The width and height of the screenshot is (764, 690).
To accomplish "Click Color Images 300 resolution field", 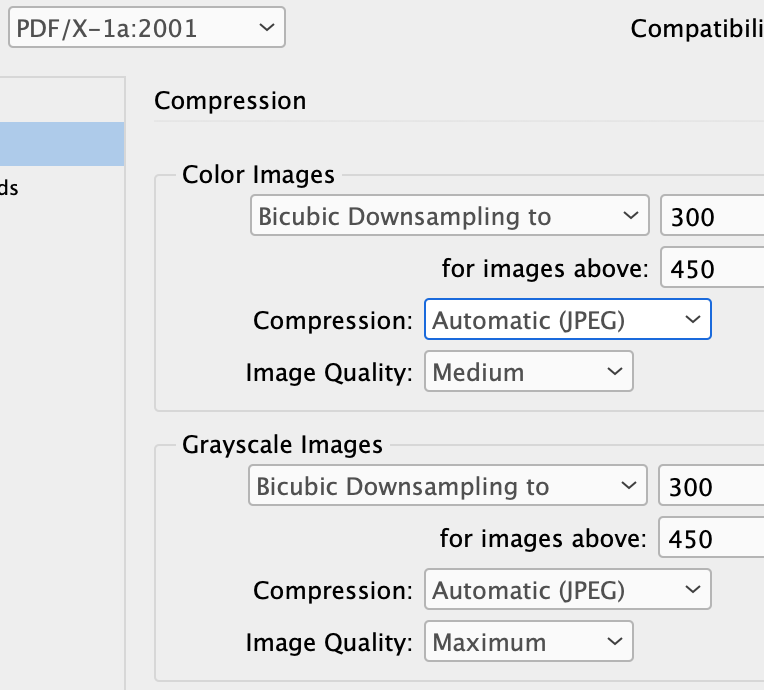I will (712, 216).
